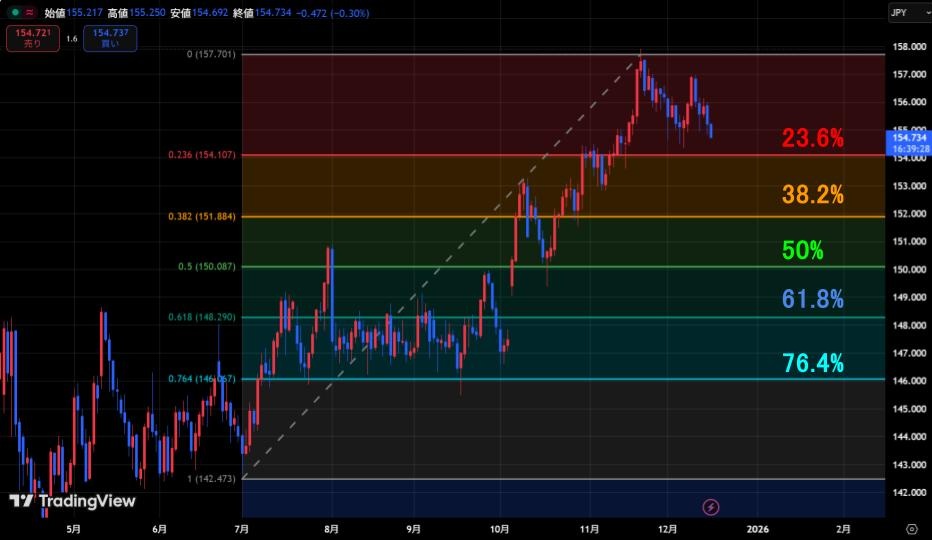Click the 150.000 level on price scale

click(908, 269)
